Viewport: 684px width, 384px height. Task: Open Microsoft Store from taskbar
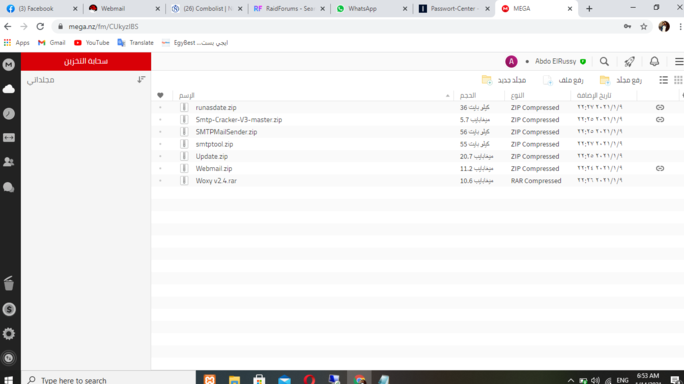(259, 379)
